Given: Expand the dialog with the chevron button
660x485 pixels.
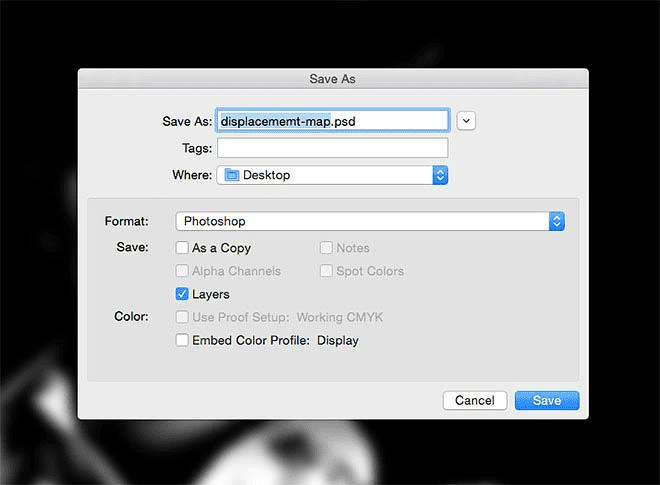Looking at the screenshot, I should point(466,120).
